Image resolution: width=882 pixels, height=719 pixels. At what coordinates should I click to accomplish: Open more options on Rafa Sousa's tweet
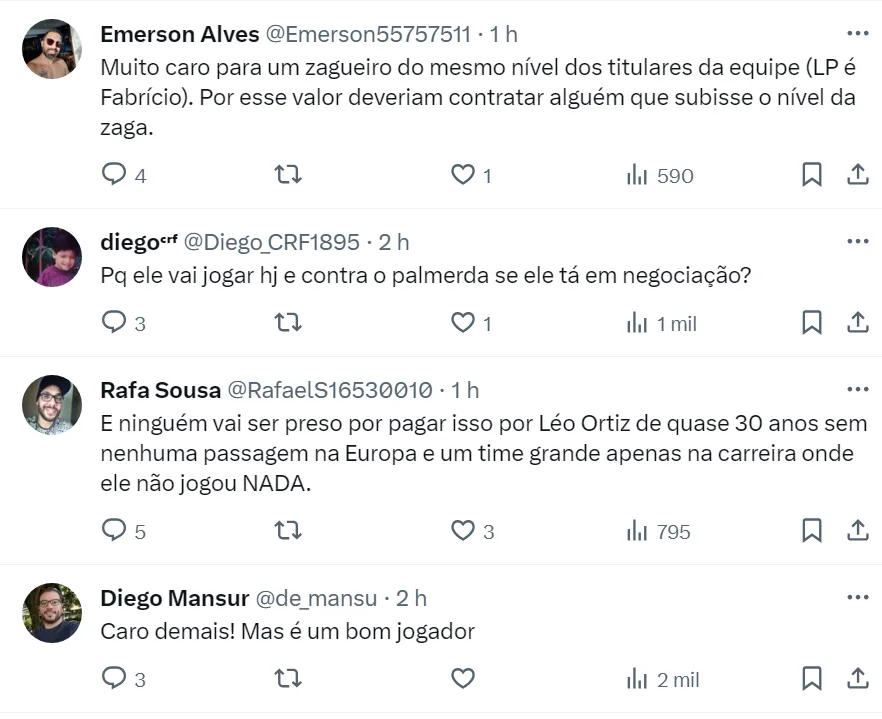point(858,388)
